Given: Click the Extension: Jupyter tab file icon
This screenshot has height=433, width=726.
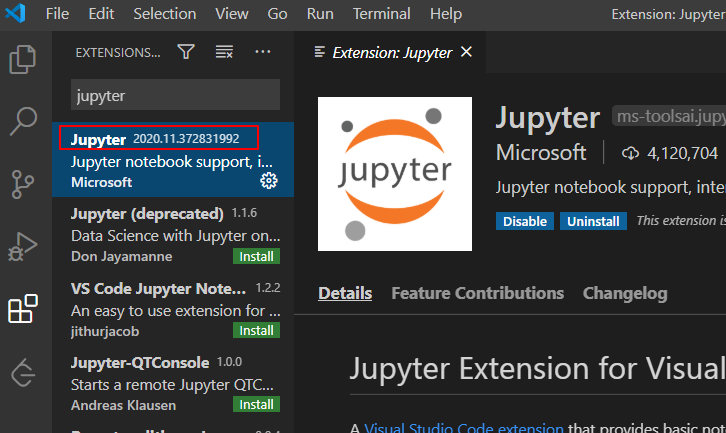Looking at the screenshot, I should tap(319, 52).
